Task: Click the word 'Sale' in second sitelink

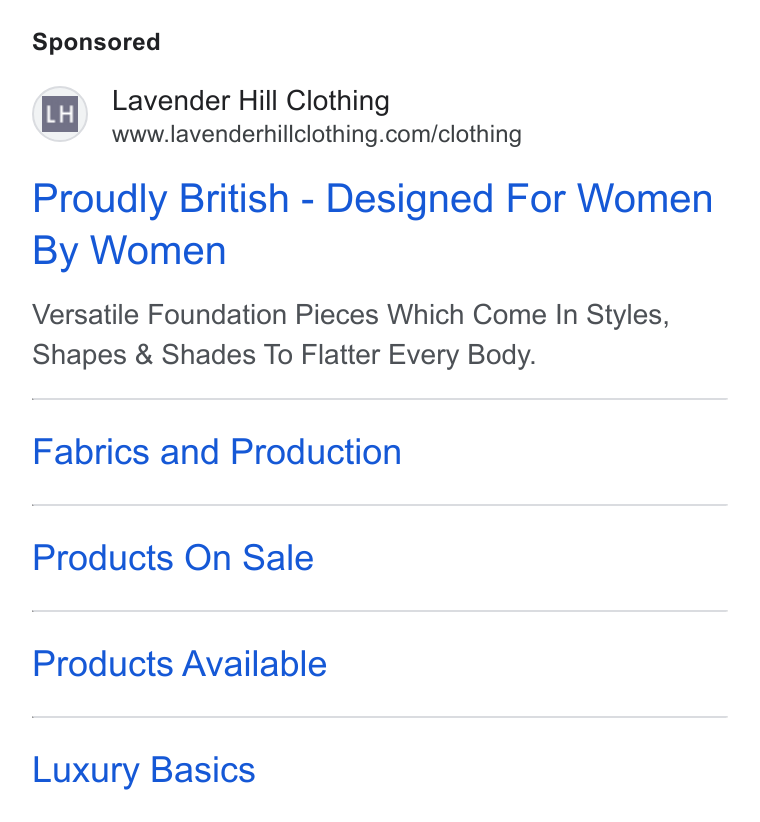Action: coord(278,558)
